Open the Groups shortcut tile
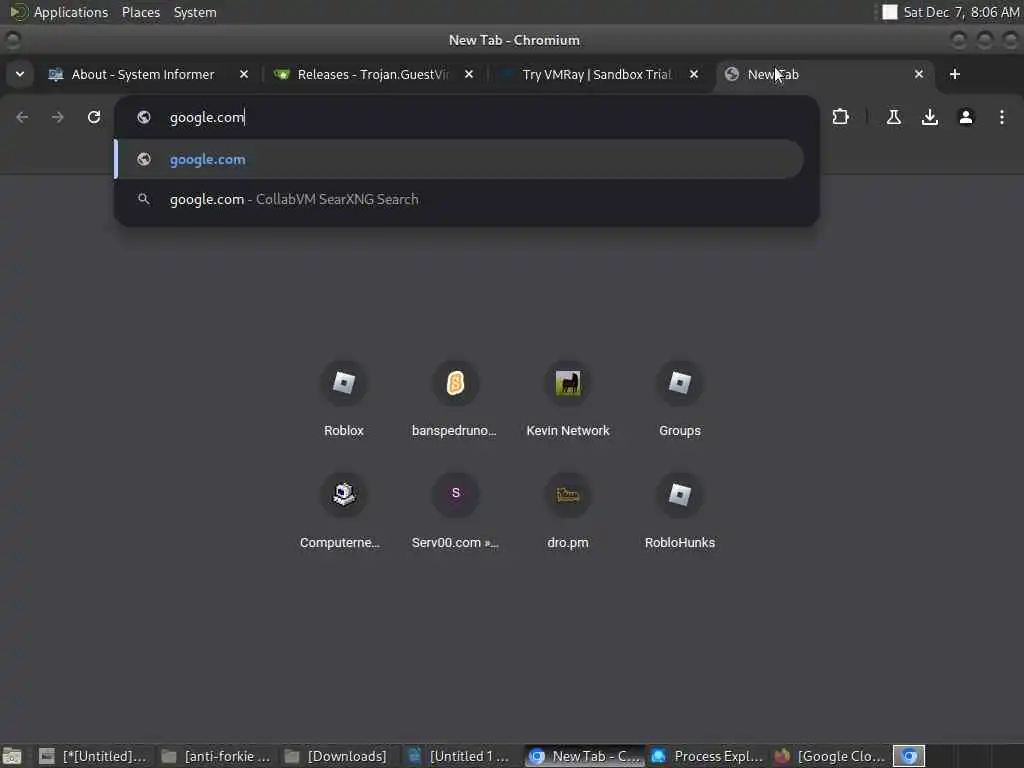The height and width of the screenshot is (768, 1024). (679, 398)
